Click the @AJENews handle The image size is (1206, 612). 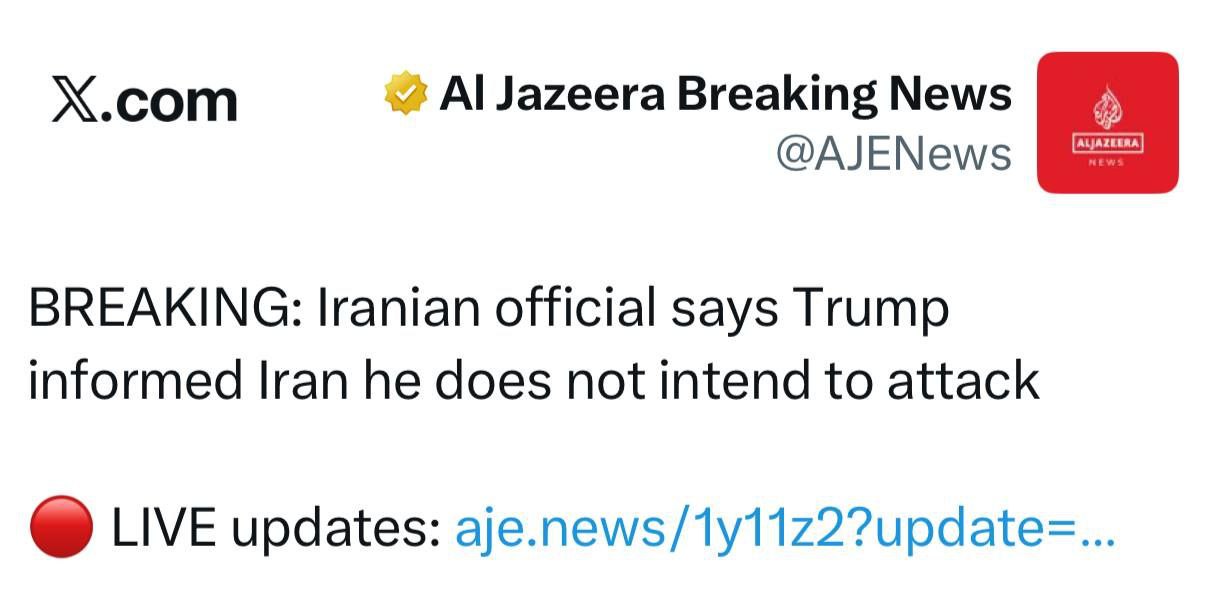click(x=893, y=153)
